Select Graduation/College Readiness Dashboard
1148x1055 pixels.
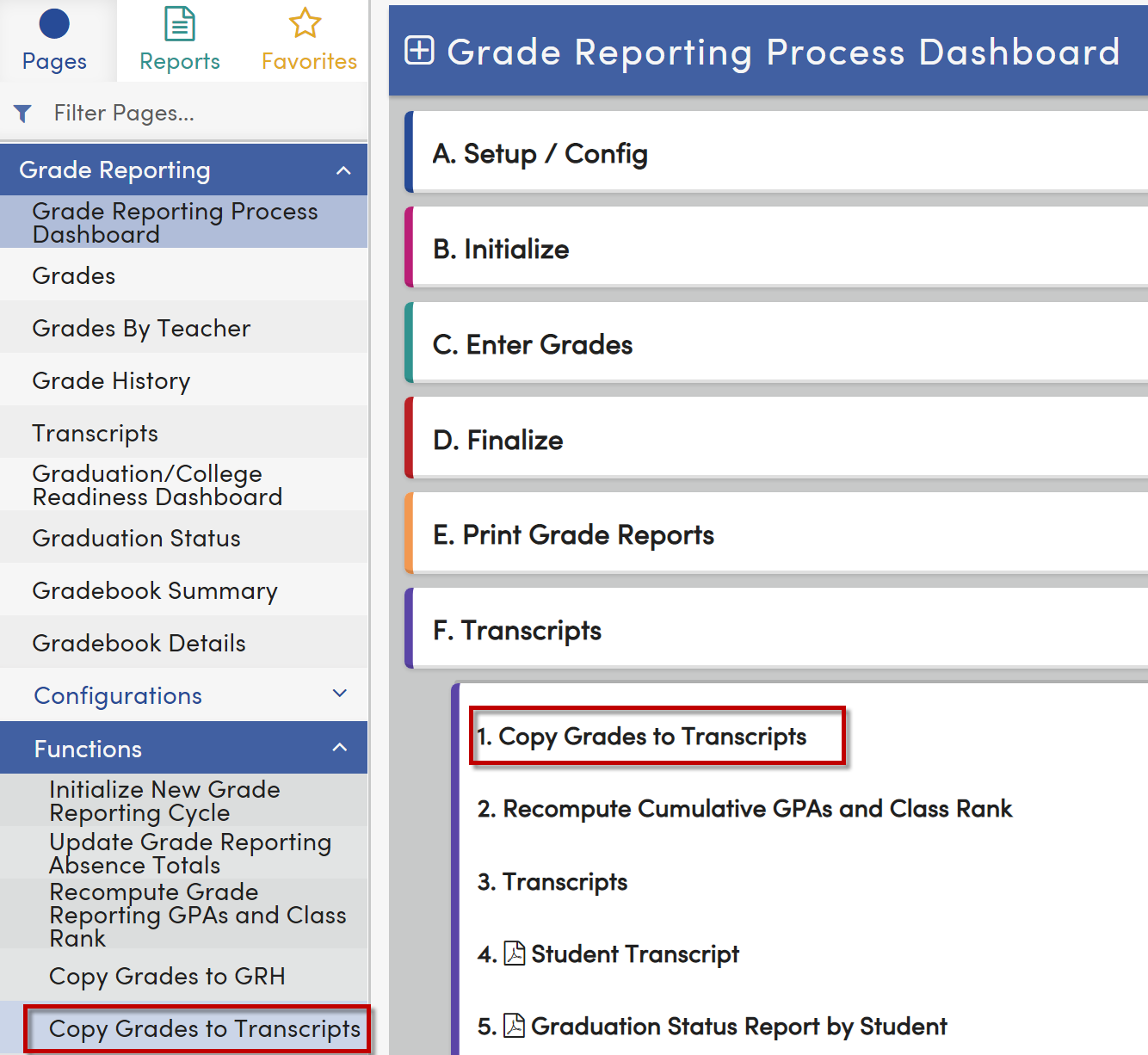coord(157,484)
